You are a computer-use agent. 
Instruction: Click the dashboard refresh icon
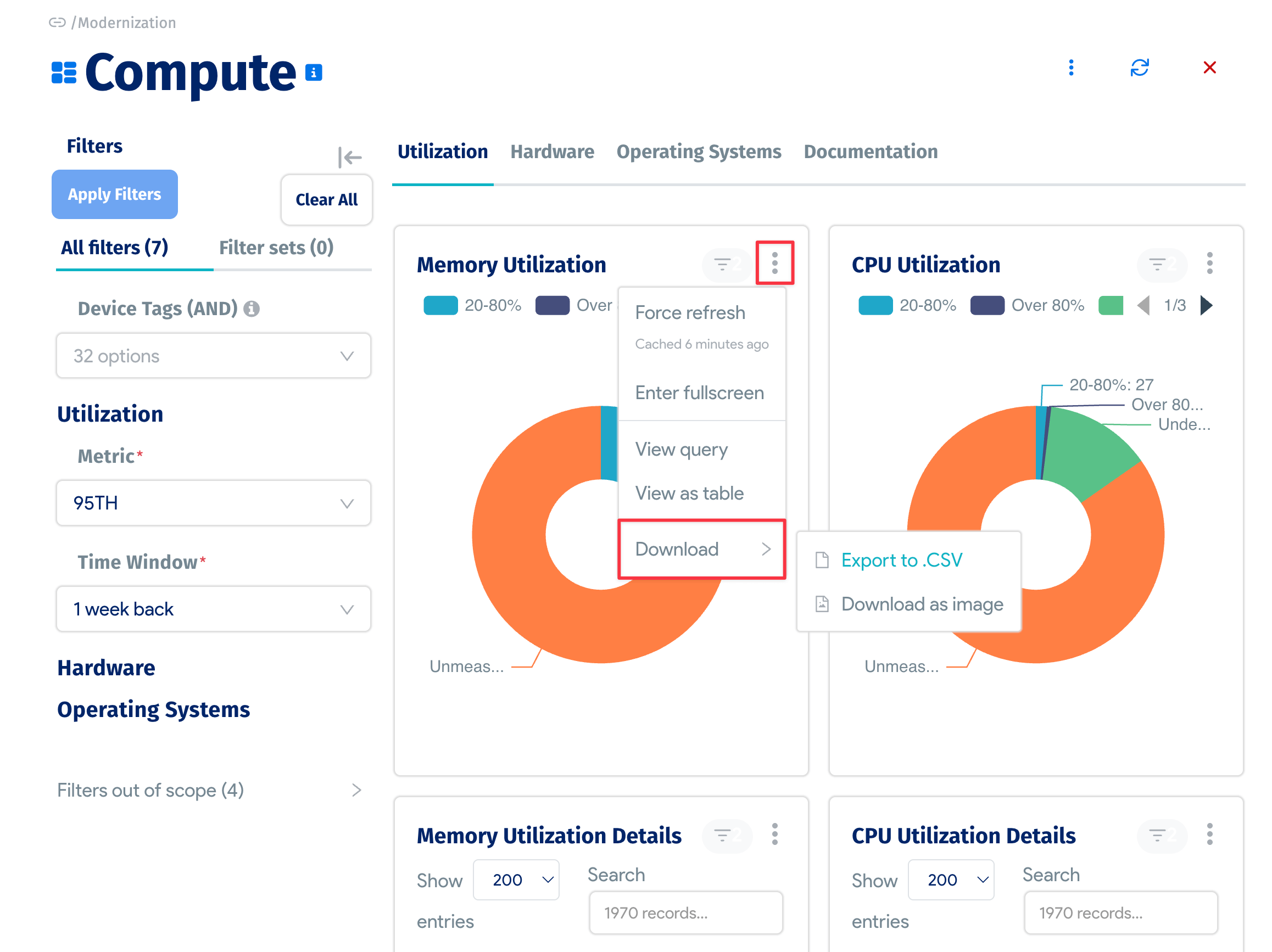[1139, 68]
